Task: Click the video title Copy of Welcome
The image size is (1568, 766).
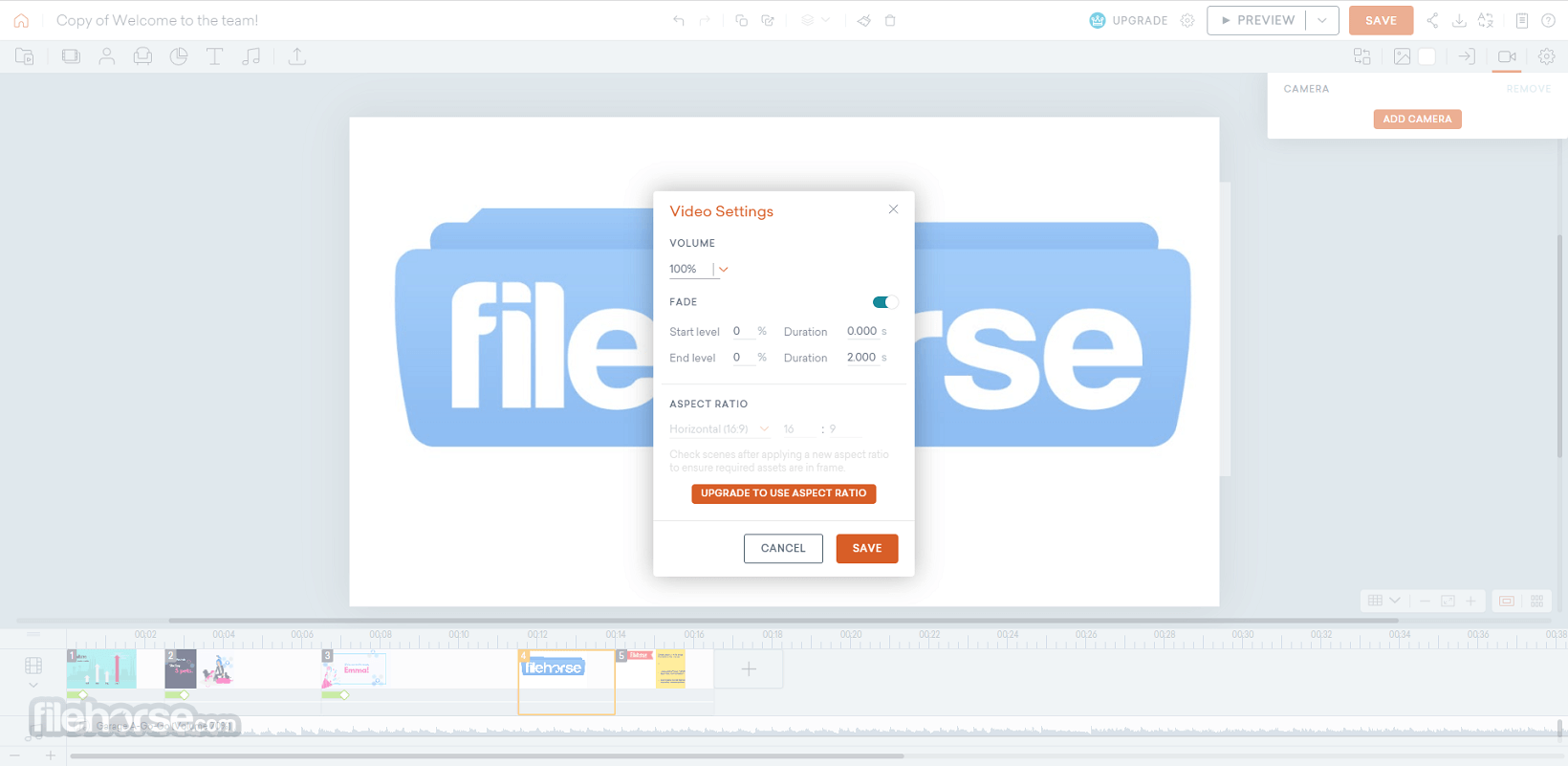Action: (x=158, y=20)
